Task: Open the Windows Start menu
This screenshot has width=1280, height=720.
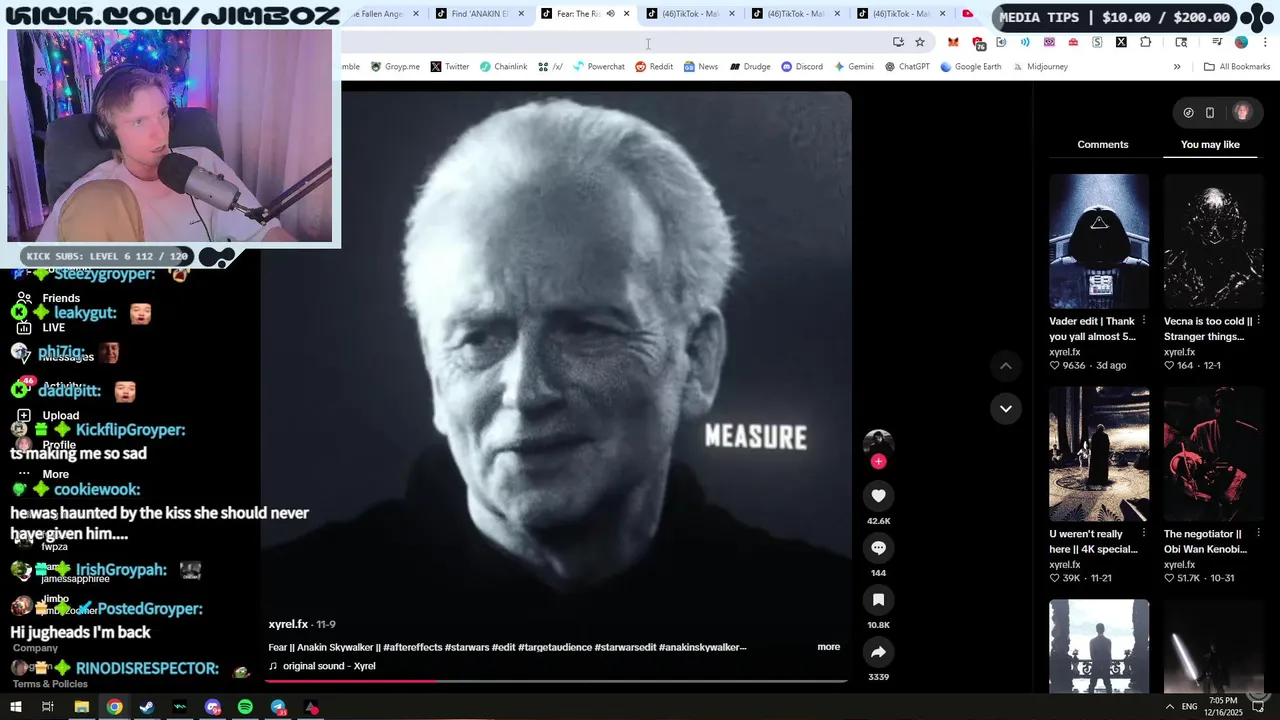Action: pyautogui.click(x=16, y=707)
